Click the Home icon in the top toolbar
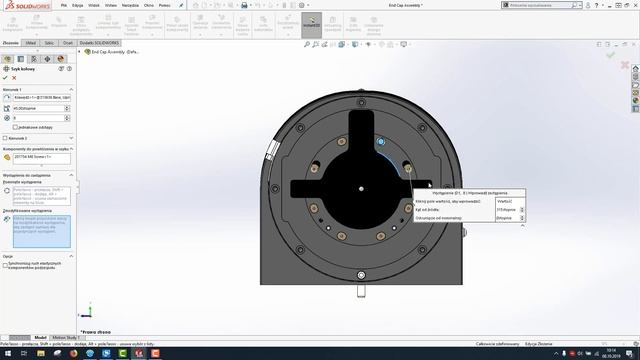Viewport: 640px width, 360px height. 196,5
